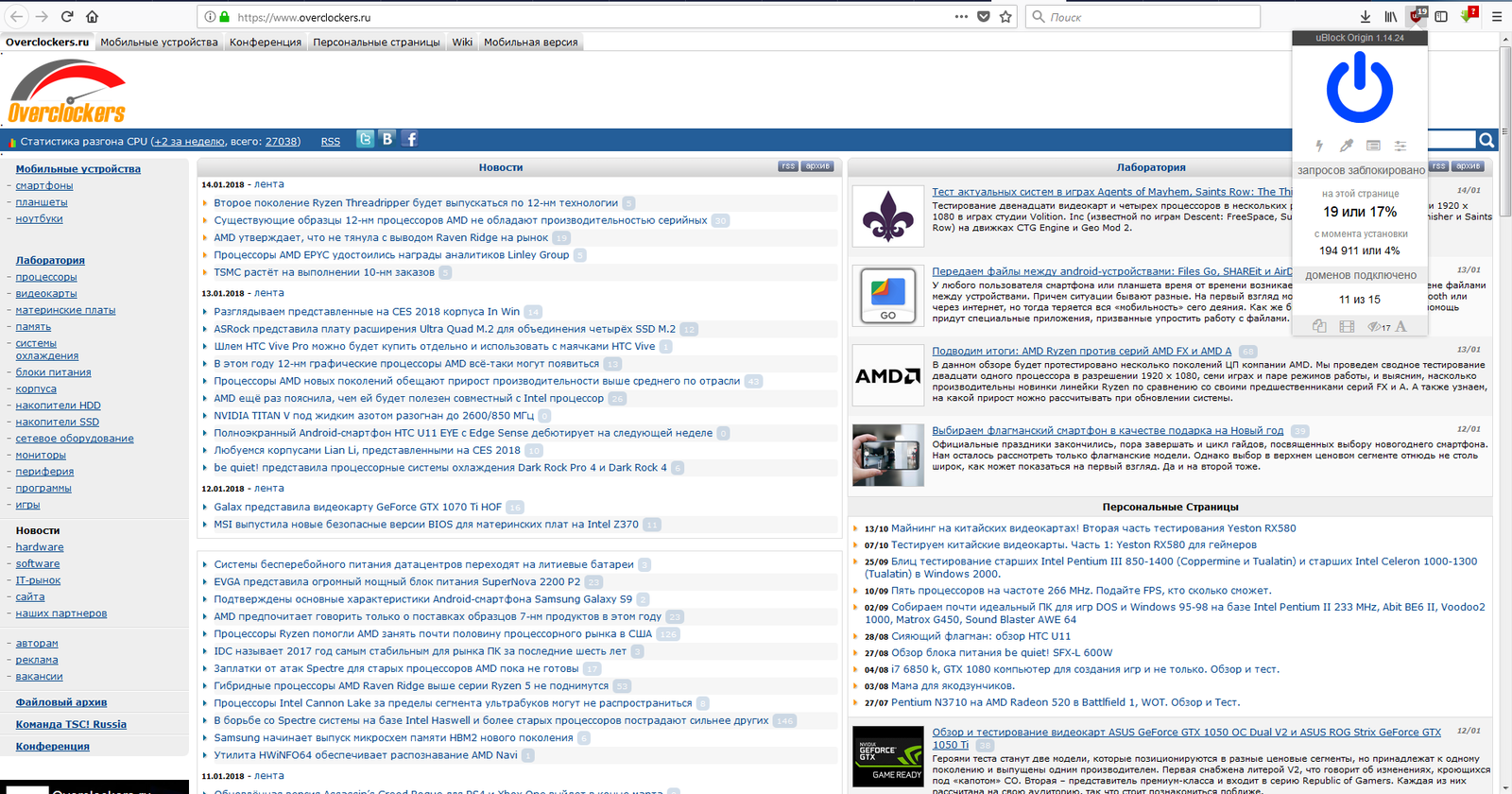
Task: Toggle popup blocking in uBlock panel
Action: [1319, 326]
